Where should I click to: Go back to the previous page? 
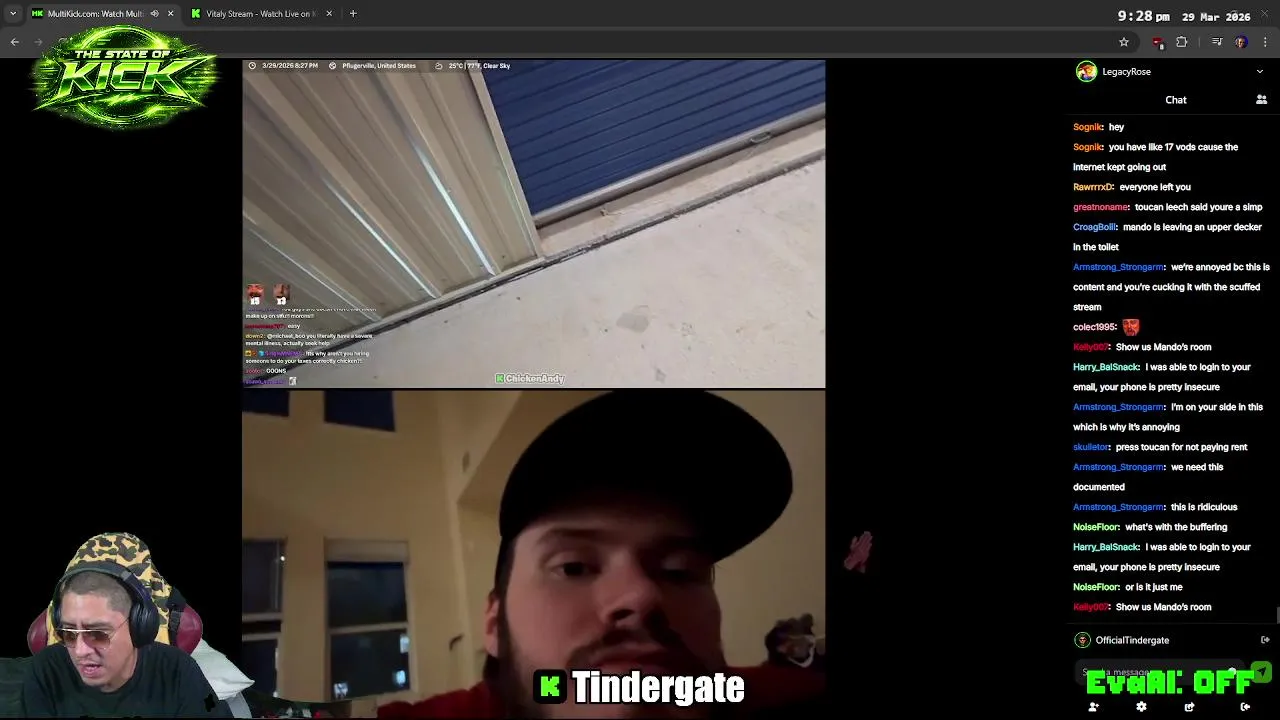15,42
